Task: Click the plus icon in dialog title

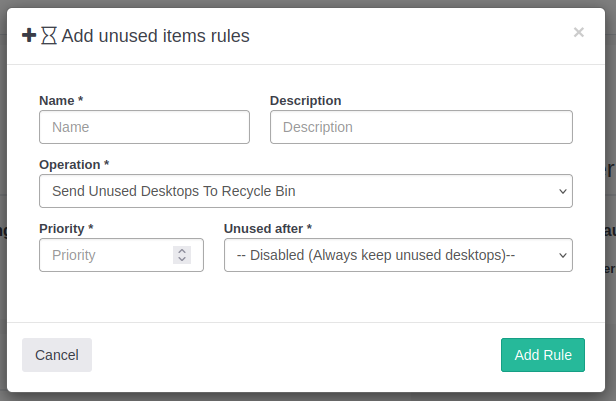Action: [x=29, y=35]
